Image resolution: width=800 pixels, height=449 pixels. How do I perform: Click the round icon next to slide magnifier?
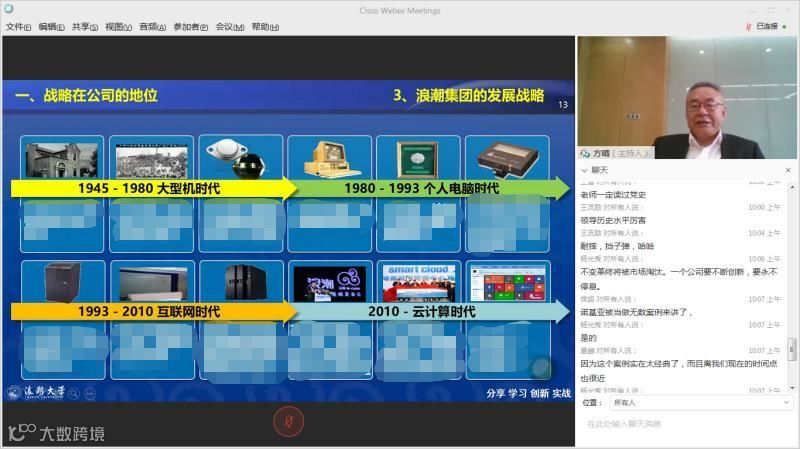coord(90,393)
